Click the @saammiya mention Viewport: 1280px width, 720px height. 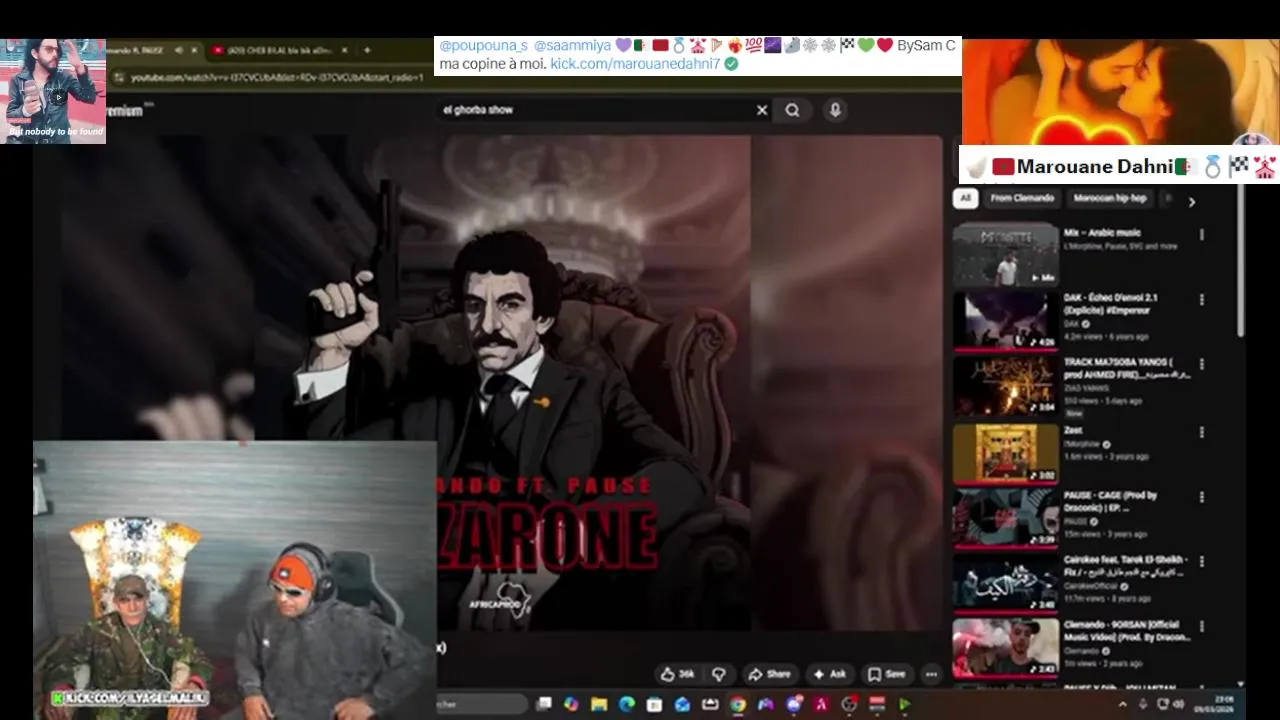[571, 45]
